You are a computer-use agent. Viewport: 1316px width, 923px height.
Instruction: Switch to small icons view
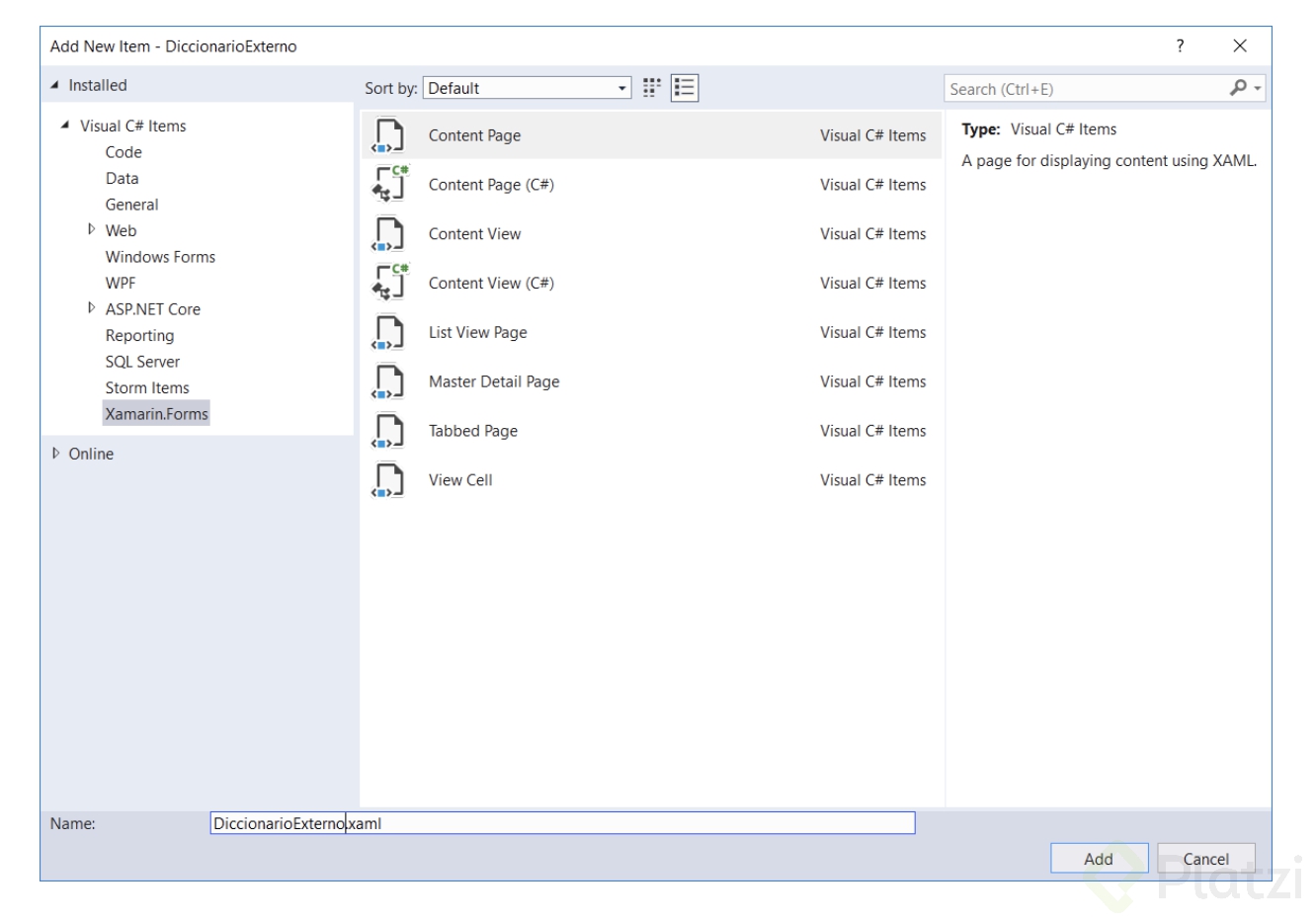tap(652, 88)
